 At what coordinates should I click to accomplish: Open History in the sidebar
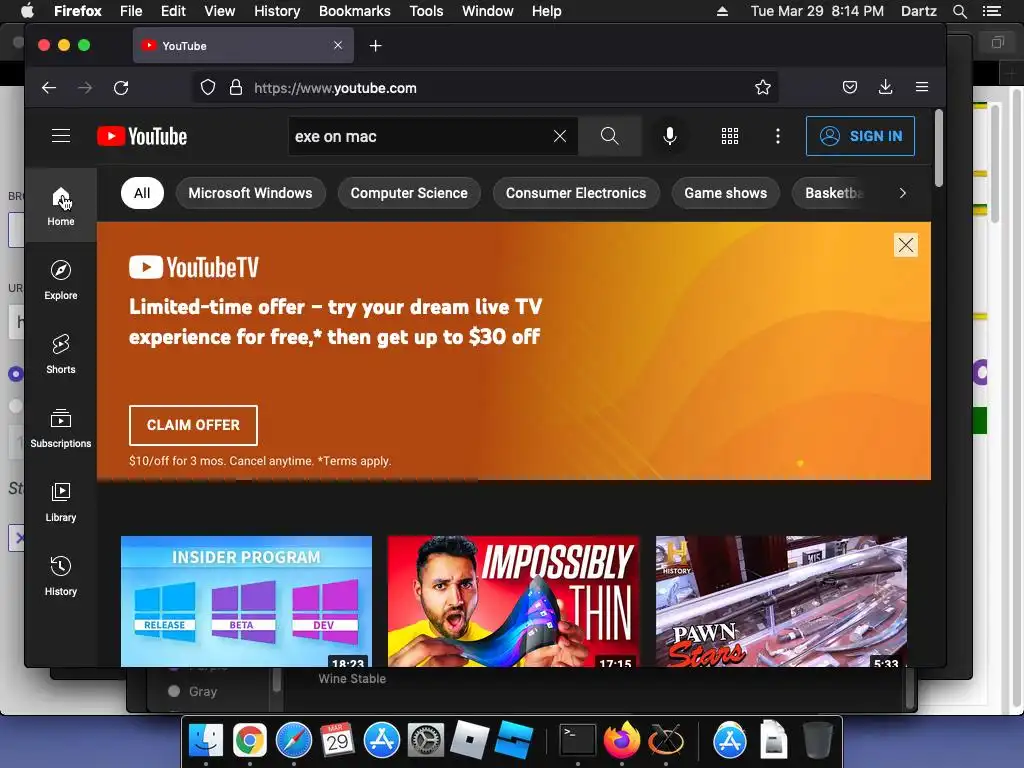61,575
